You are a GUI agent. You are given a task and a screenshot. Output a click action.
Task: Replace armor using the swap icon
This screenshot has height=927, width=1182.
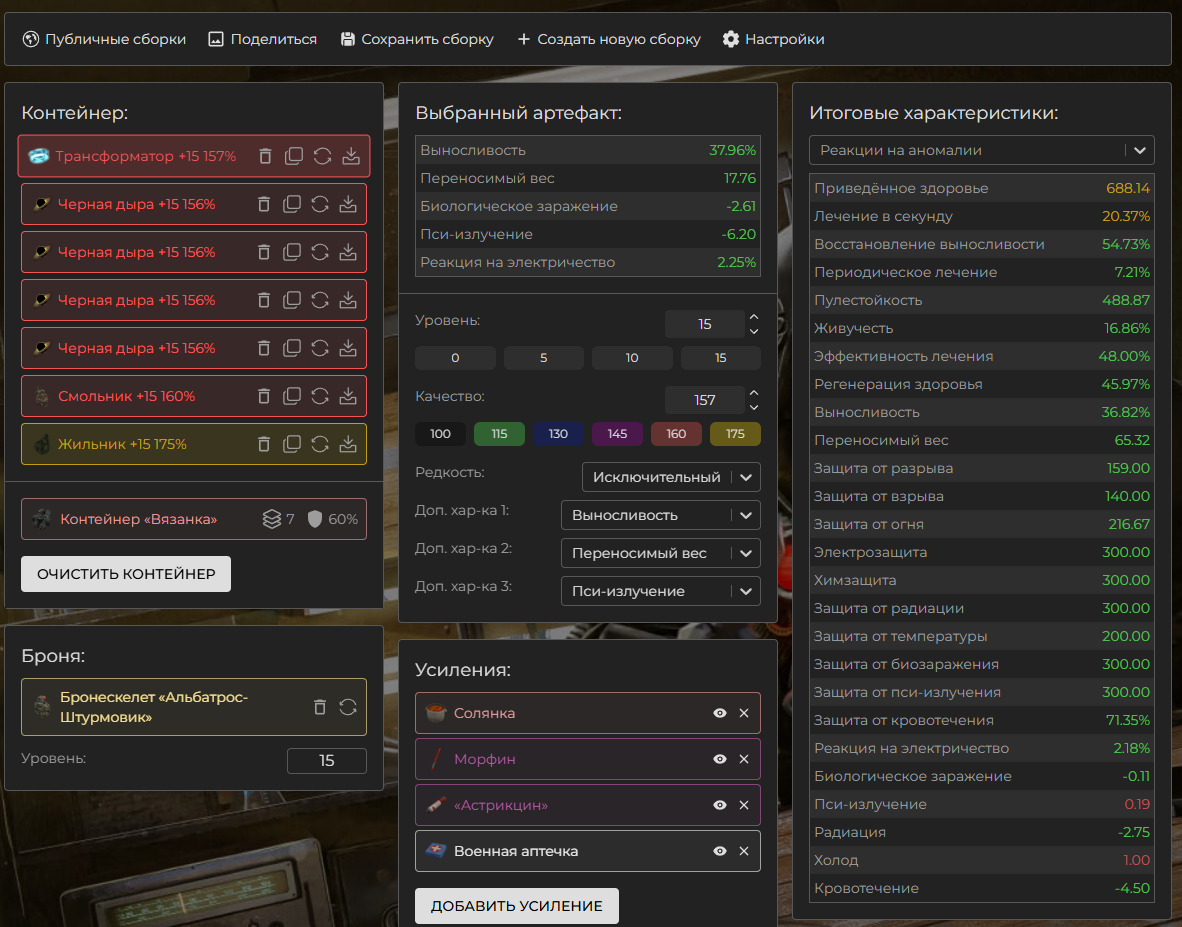pos(348,707)
